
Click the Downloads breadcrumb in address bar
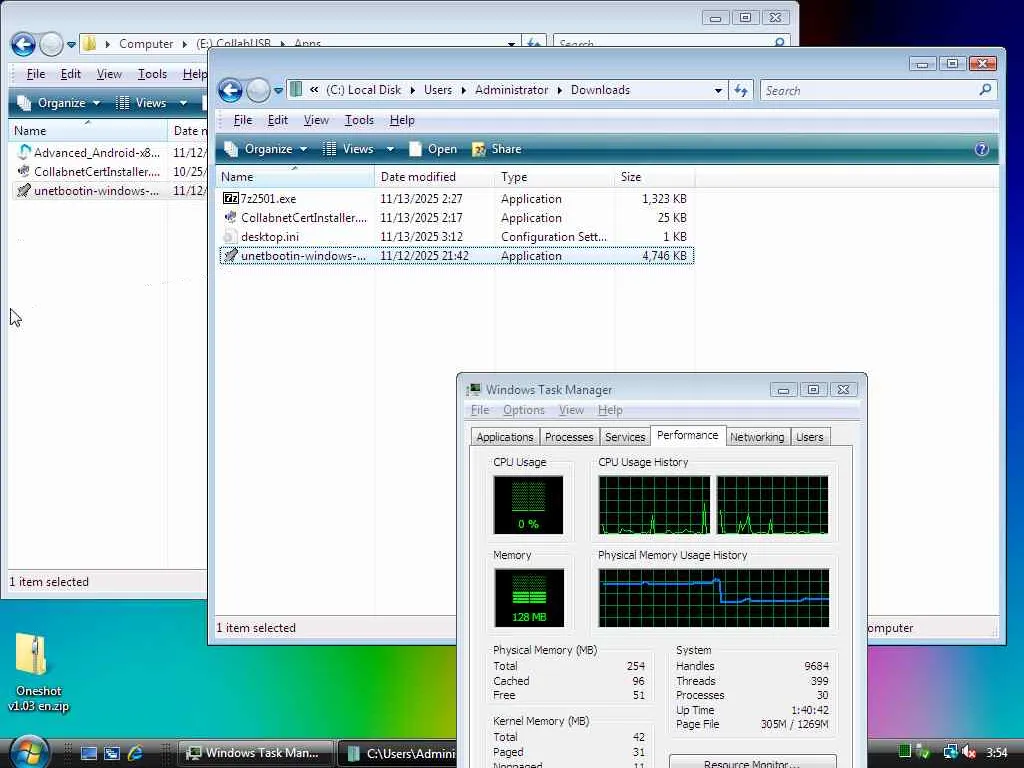pyautogui.click(x=600, y=90)
